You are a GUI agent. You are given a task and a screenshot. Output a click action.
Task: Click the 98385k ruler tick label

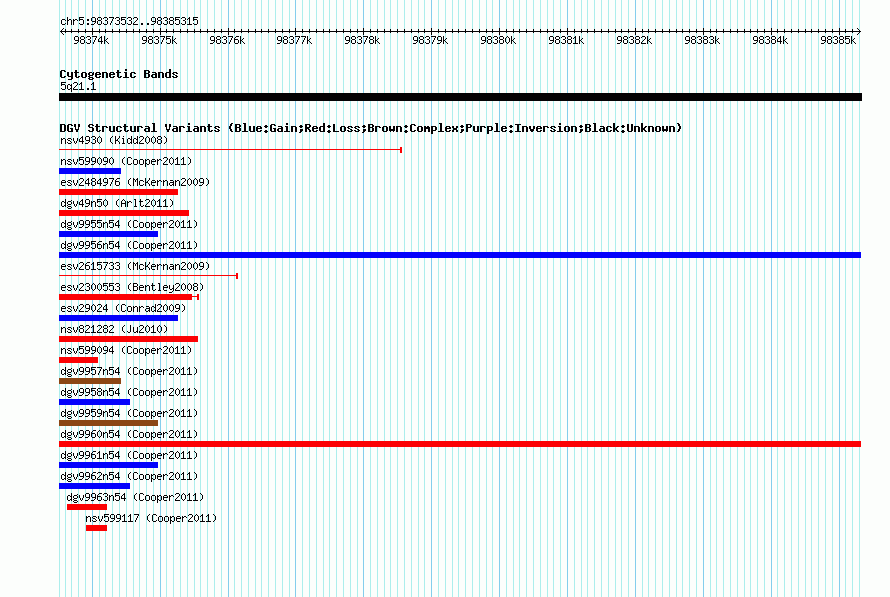[838, 40]
